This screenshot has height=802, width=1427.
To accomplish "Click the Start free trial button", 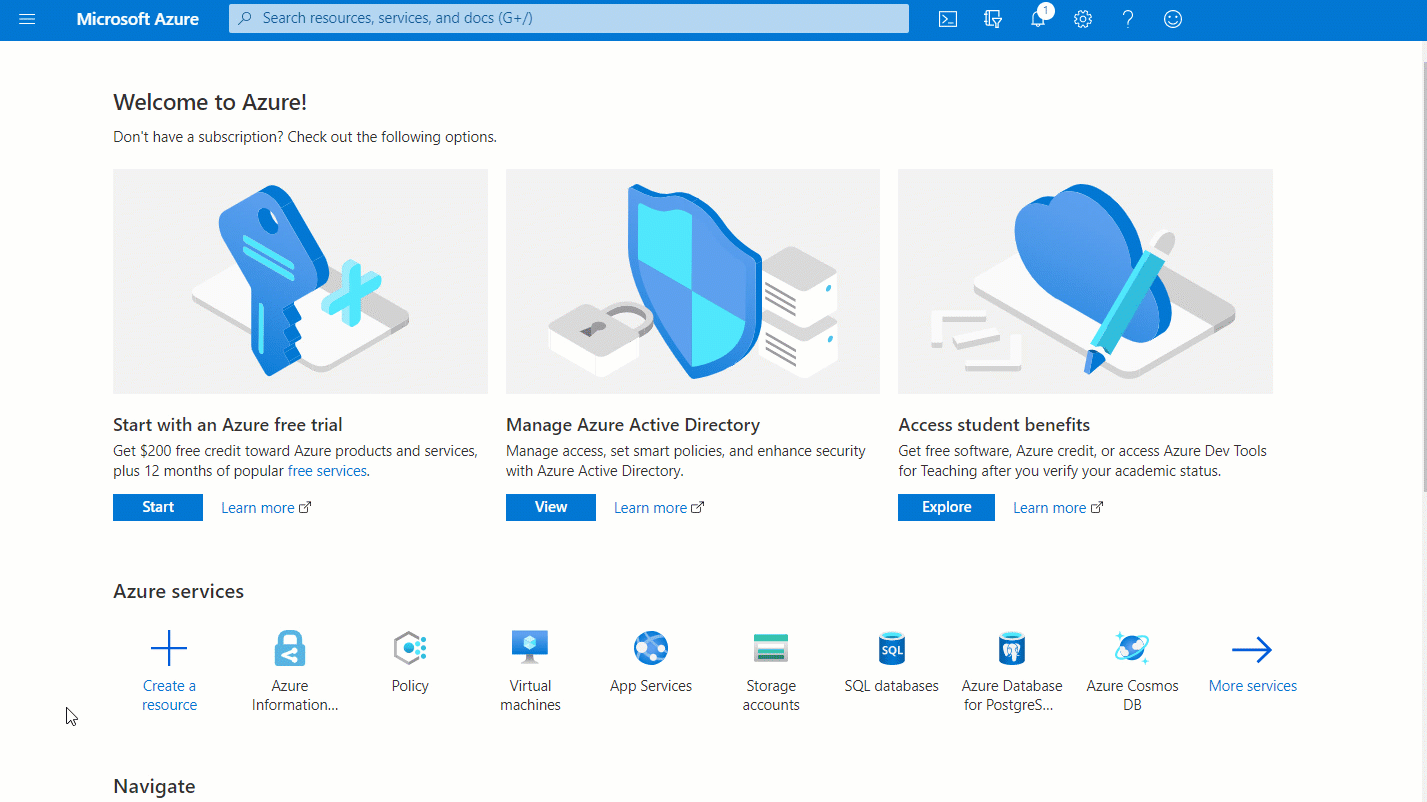I will tap(158, 507).
